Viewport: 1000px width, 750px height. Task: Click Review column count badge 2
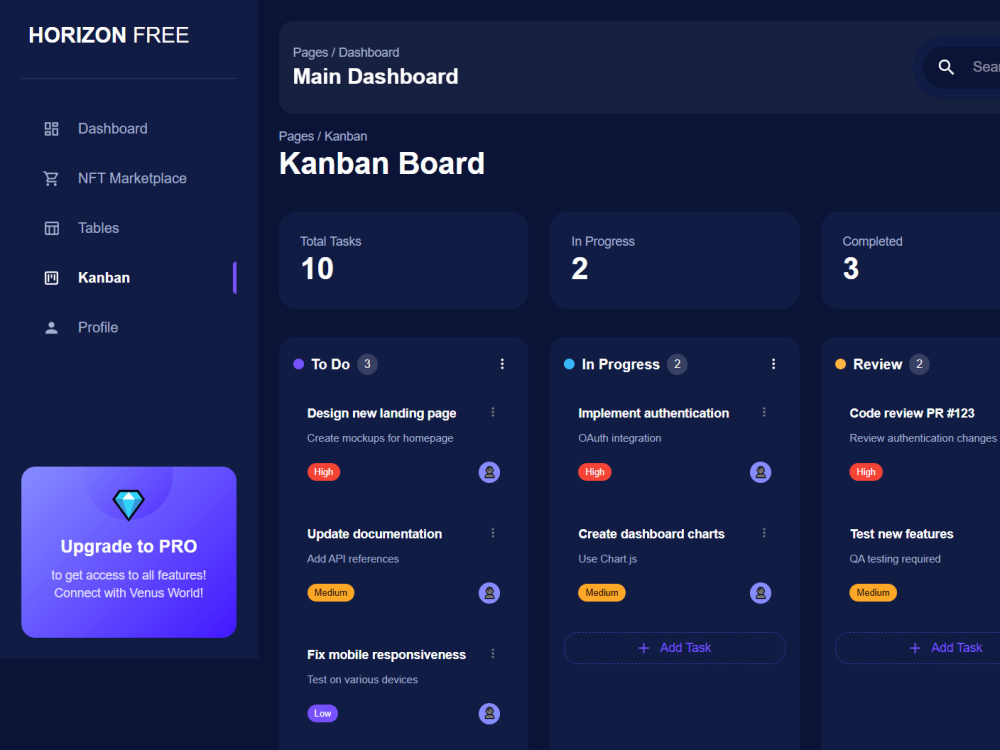(x=919, y=364)
